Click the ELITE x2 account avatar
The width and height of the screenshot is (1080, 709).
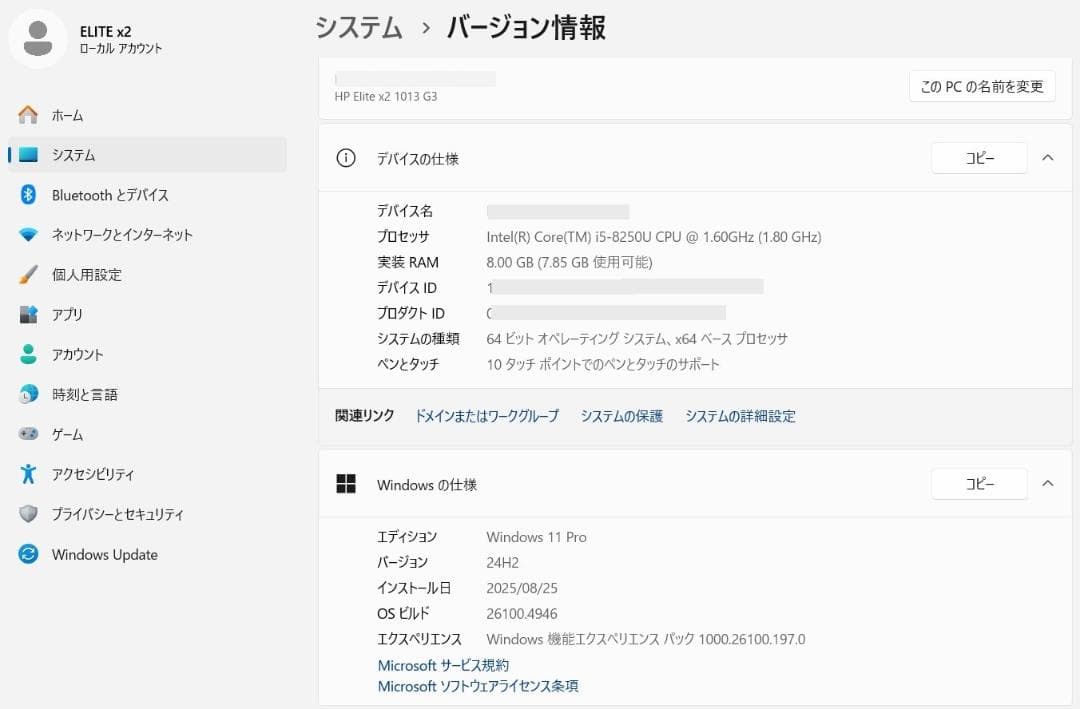[38, 38]
